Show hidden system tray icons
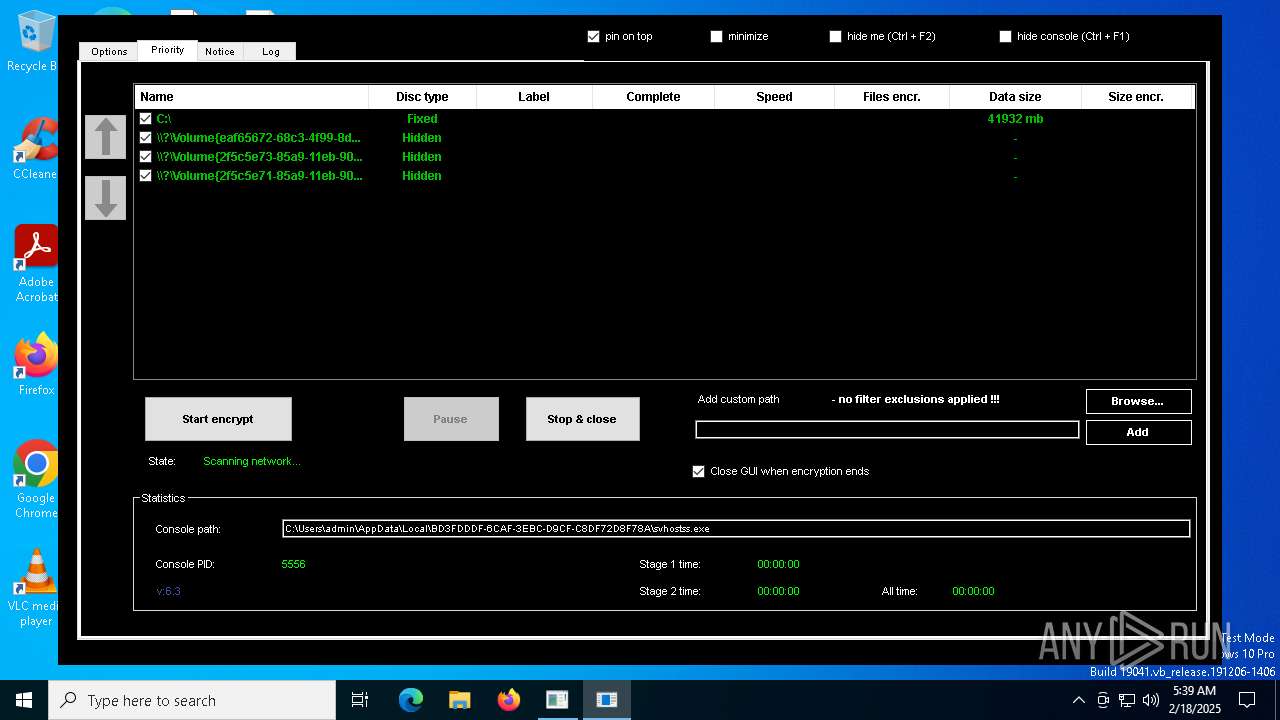1280x720 pixels. click(x=1078, y=700)
